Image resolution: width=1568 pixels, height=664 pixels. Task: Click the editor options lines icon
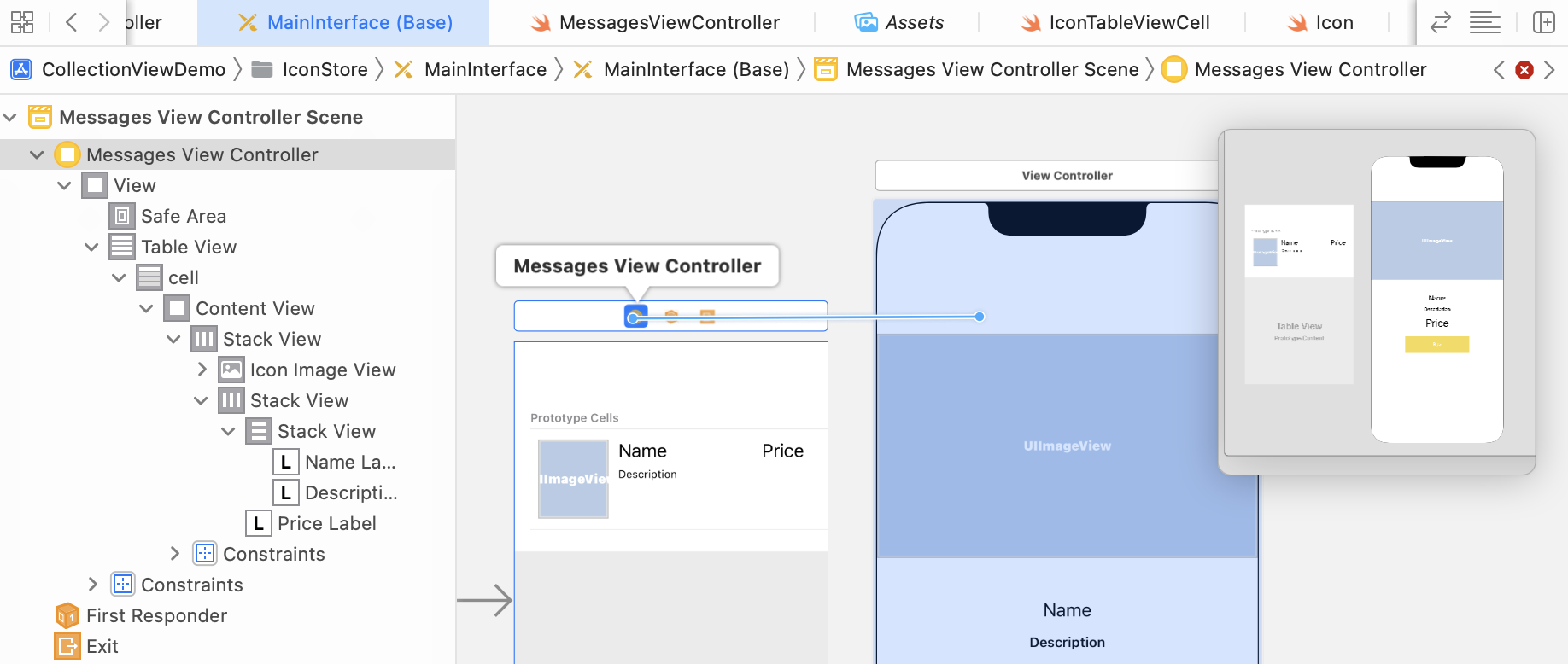click(1484, 22)
